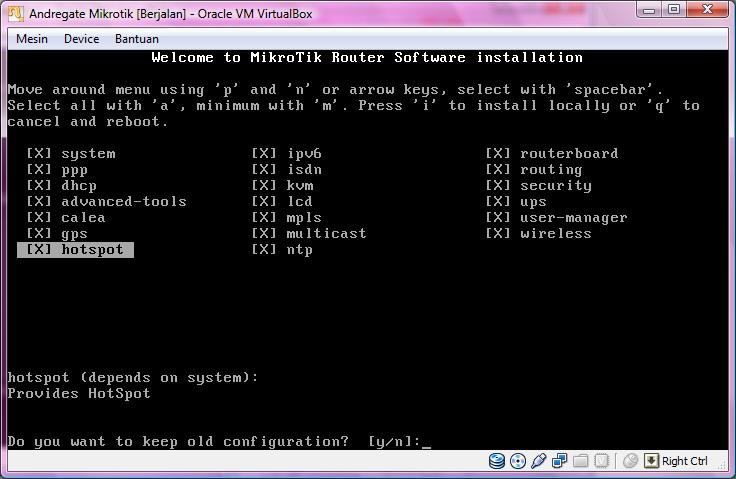Toggle the gps package checkbox
The width and height of the screenshot is (736, 479).
point(39,233)
